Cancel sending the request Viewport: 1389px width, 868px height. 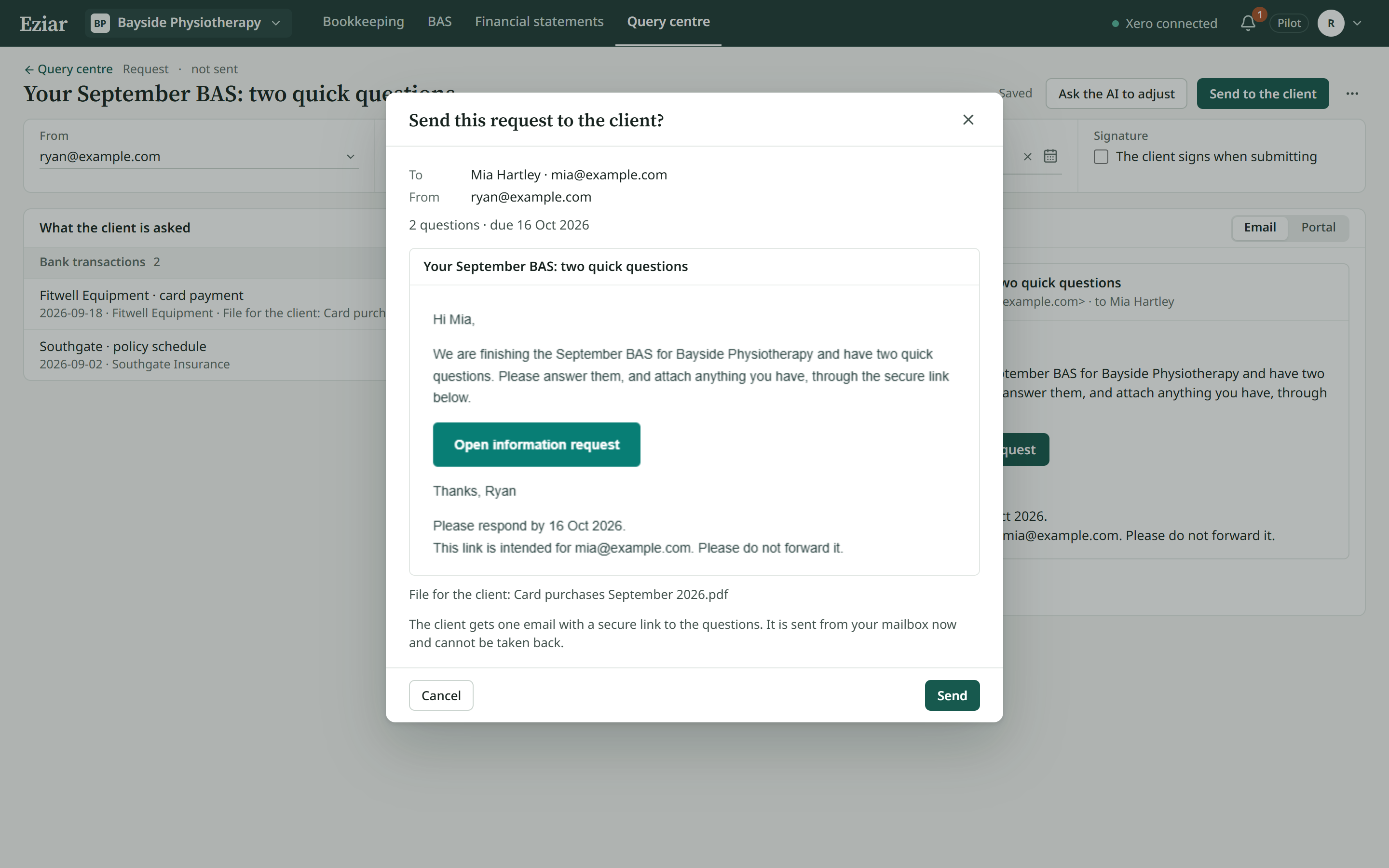click(x=441, y=695)
